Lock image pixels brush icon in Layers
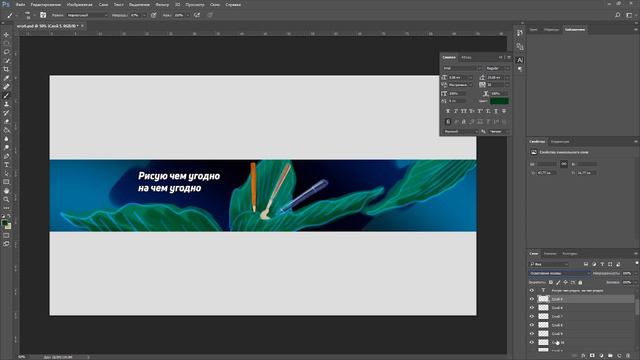The image size is (640, 360). click(558, 282)
